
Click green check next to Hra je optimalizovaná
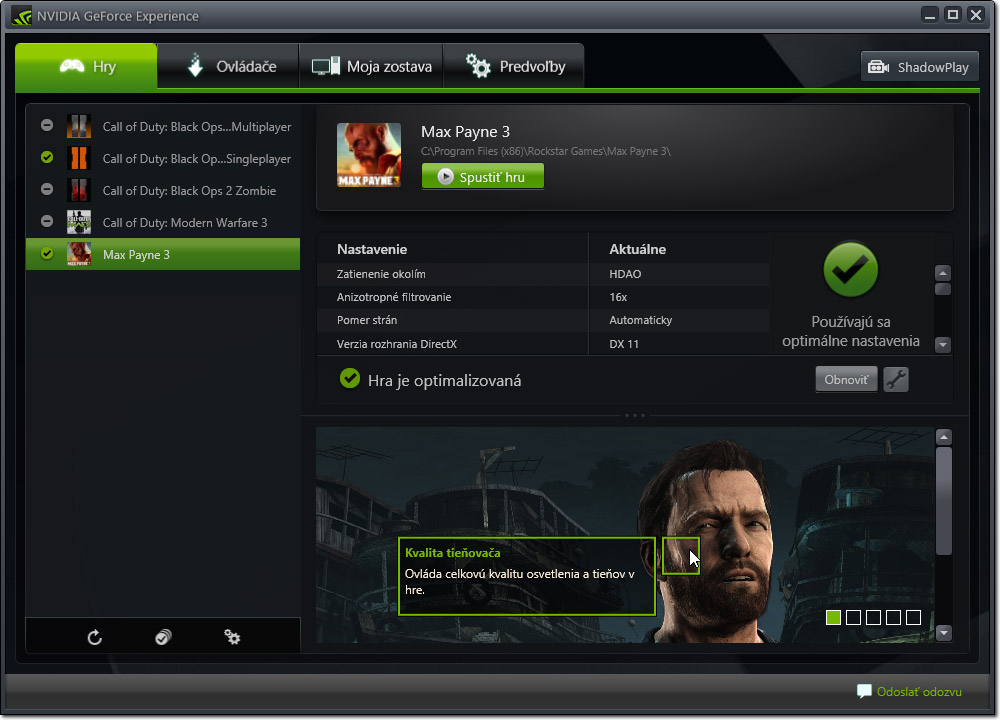[349, 378]
